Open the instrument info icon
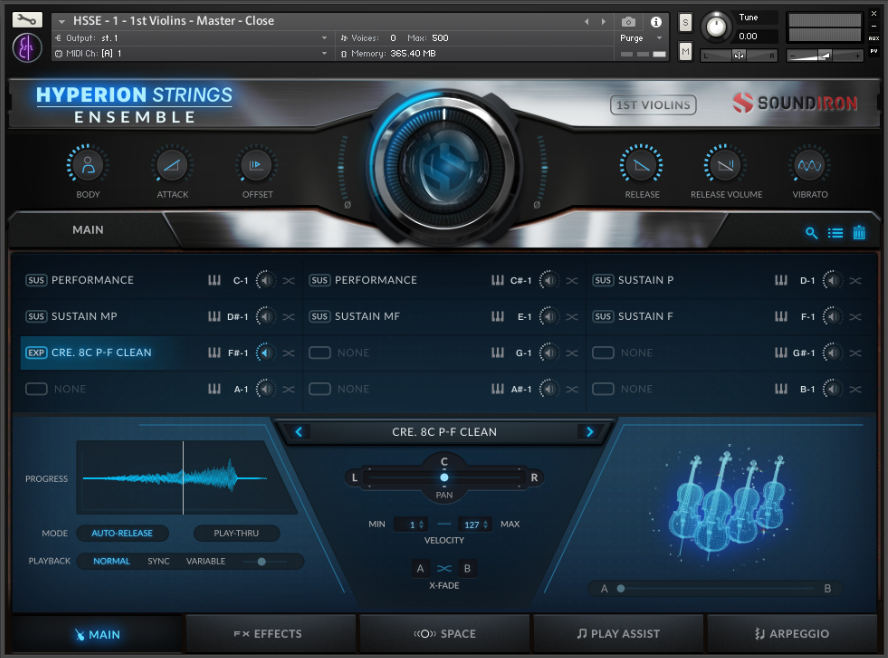The image size is (888, 658). point(656,21)
